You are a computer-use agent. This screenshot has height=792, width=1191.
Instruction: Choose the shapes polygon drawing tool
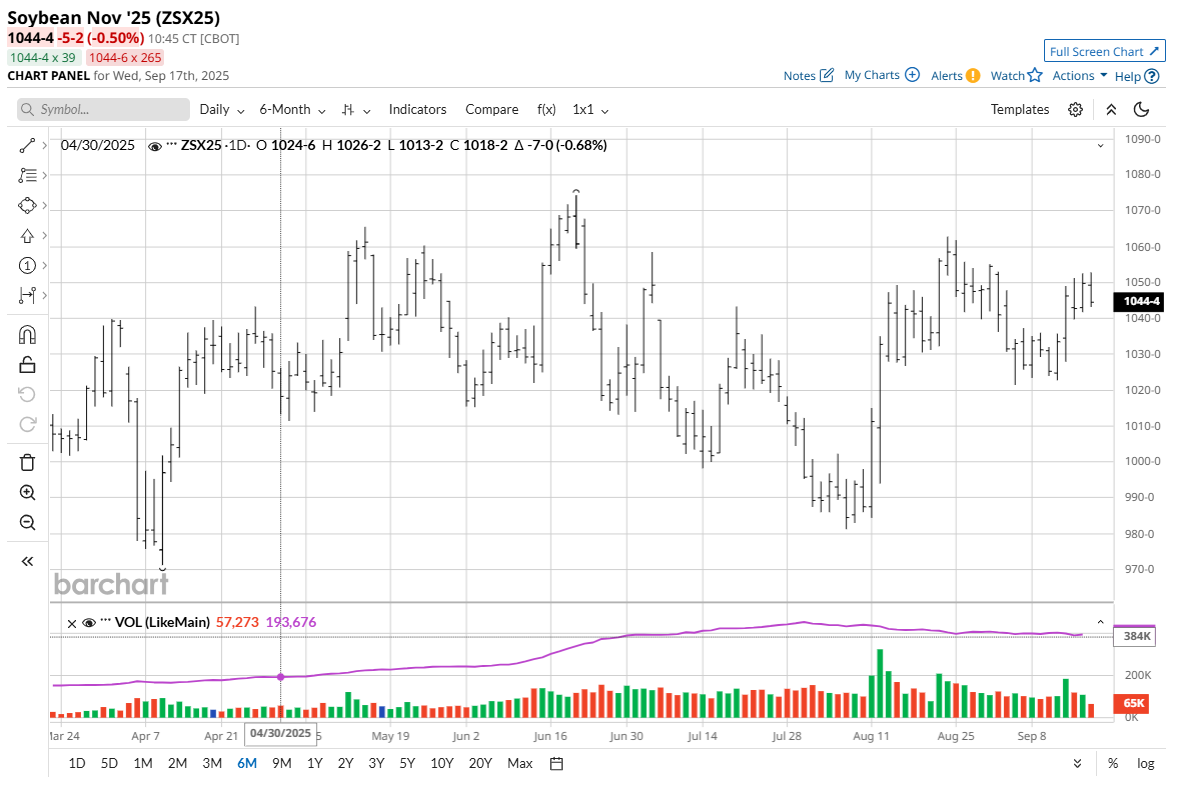27,205
